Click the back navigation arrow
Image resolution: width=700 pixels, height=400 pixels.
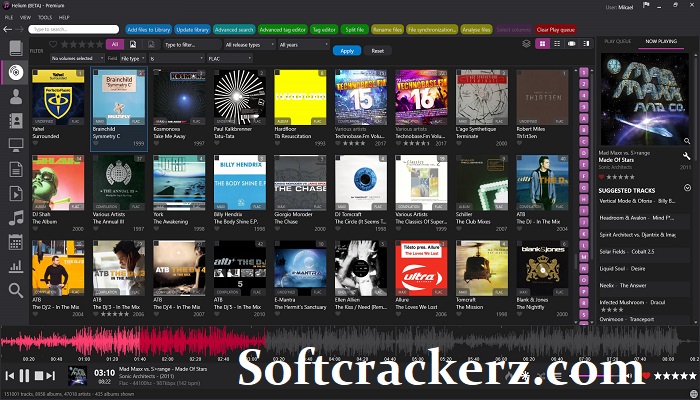pos(8,29)
